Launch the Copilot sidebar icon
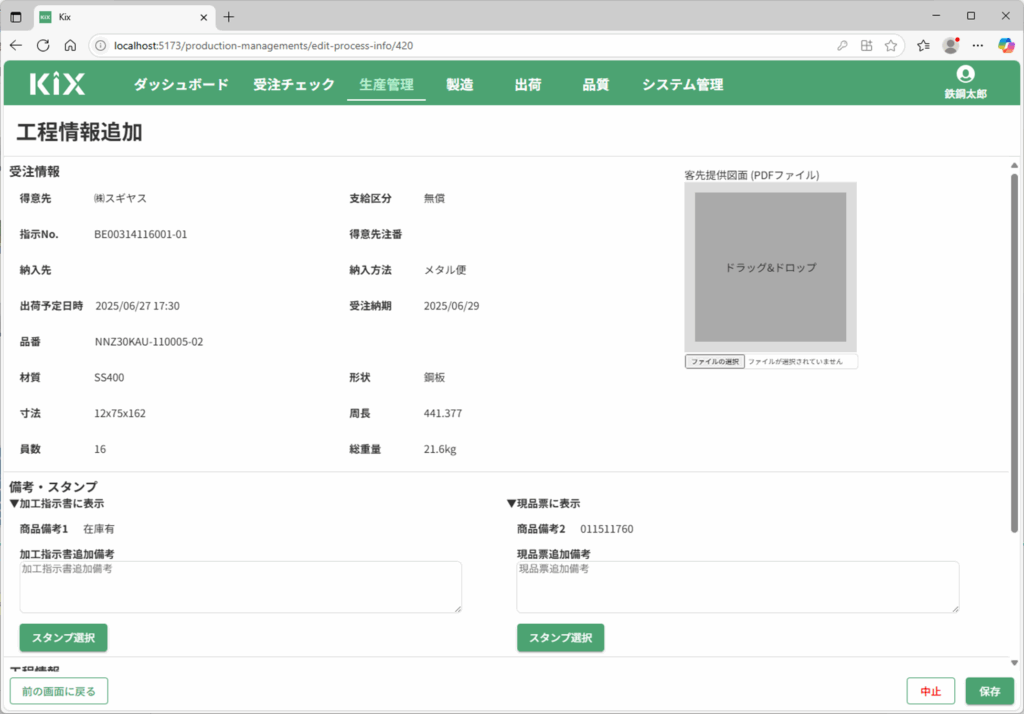1024x714 pixels. coord(1006,45)
